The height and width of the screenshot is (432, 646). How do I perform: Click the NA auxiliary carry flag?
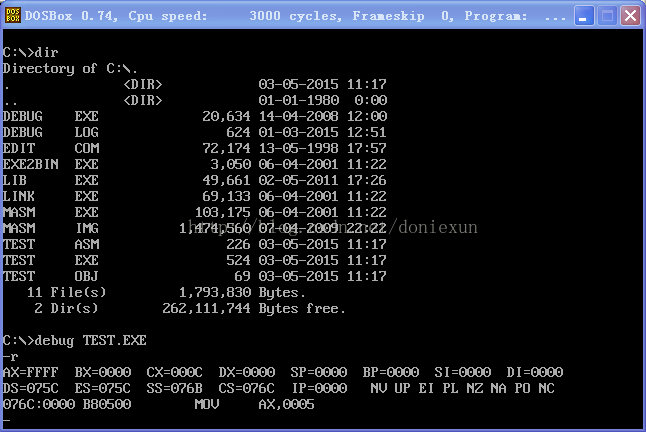pyautogui.click(x=499, y=388)
